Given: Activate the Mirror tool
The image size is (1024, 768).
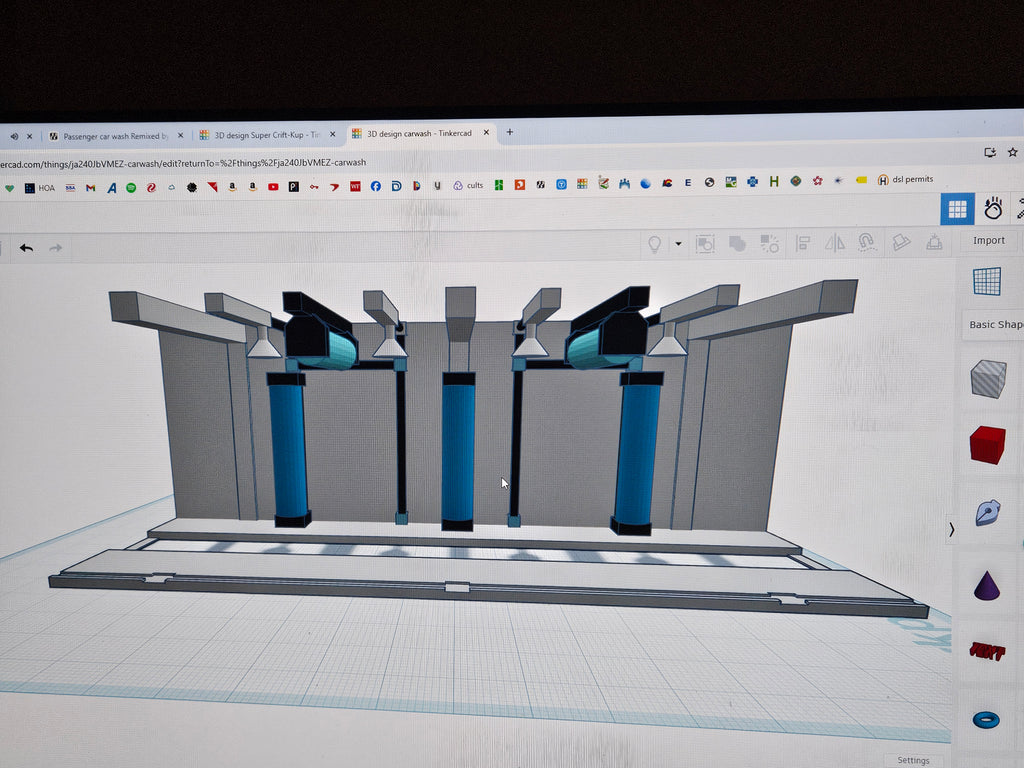Looking at the screenshot, I should click(835, 244).
